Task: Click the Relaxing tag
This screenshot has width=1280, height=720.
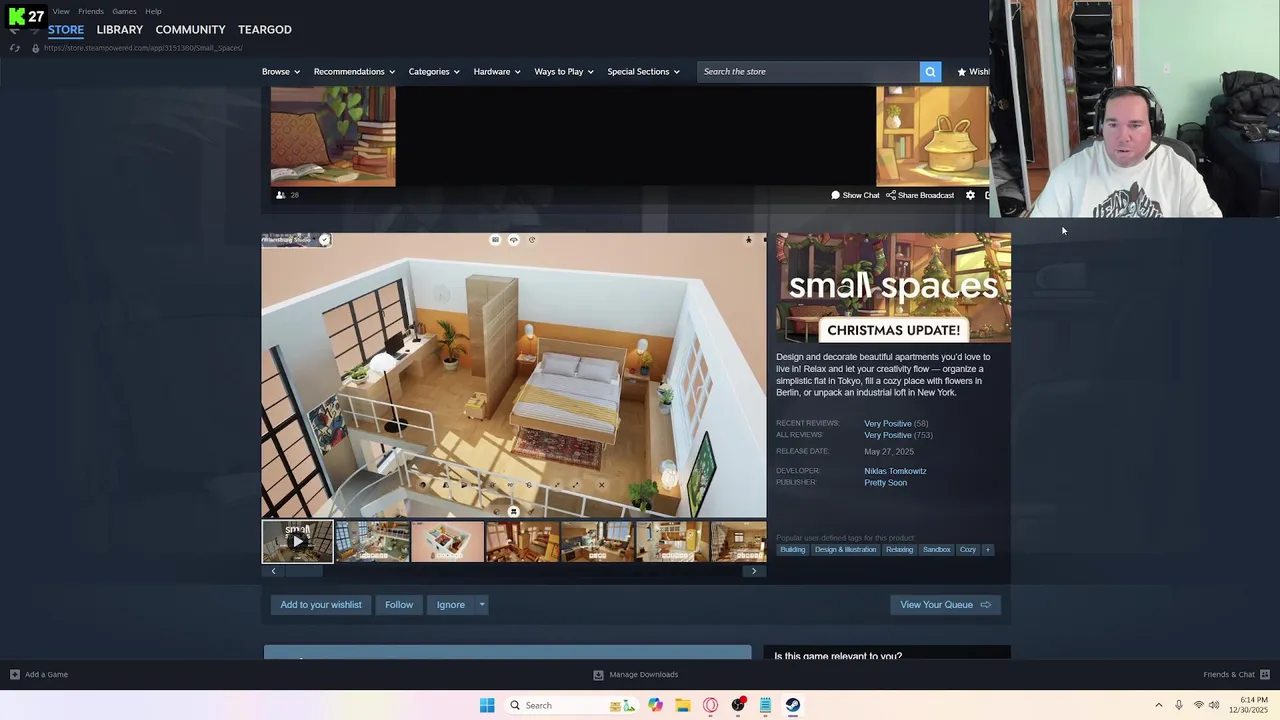Action: pos(899,549)
